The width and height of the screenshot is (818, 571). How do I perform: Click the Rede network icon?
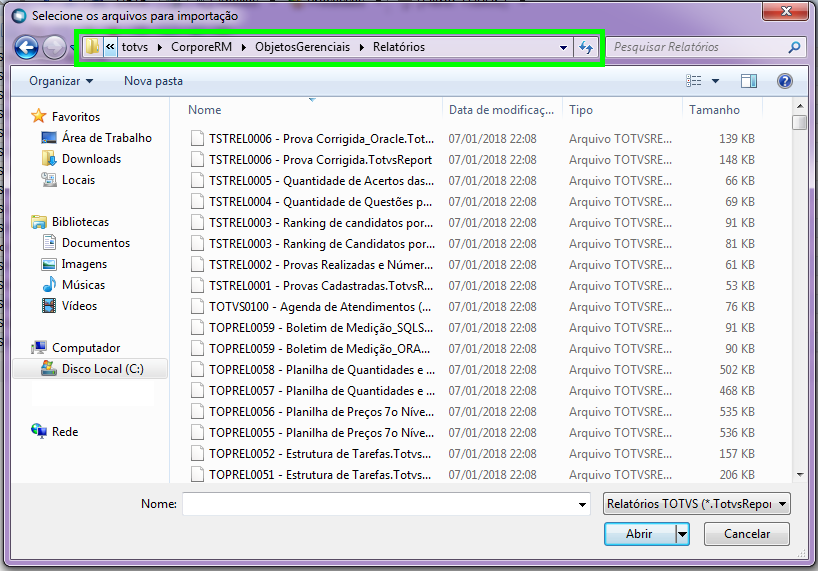pyautogui.click(x=39, y=431)
